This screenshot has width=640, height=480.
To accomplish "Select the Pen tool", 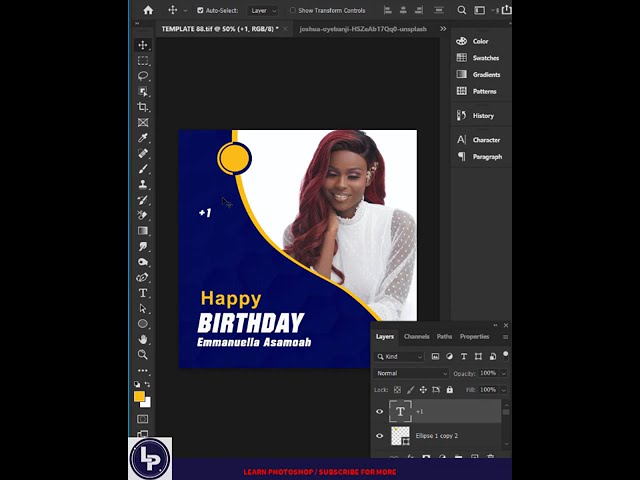I will (x=143, y=277).
